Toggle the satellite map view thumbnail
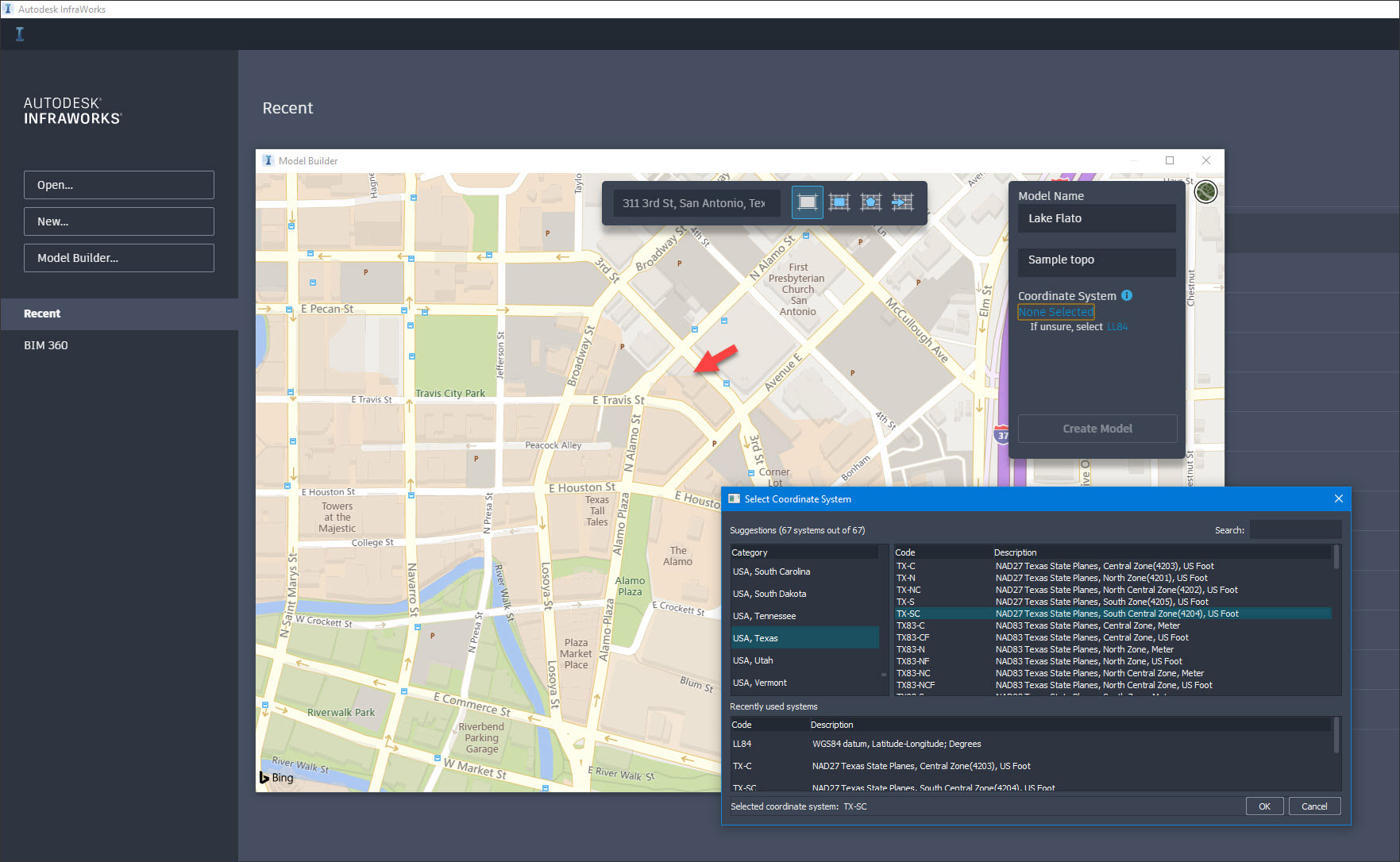 tap(1205, 192)
